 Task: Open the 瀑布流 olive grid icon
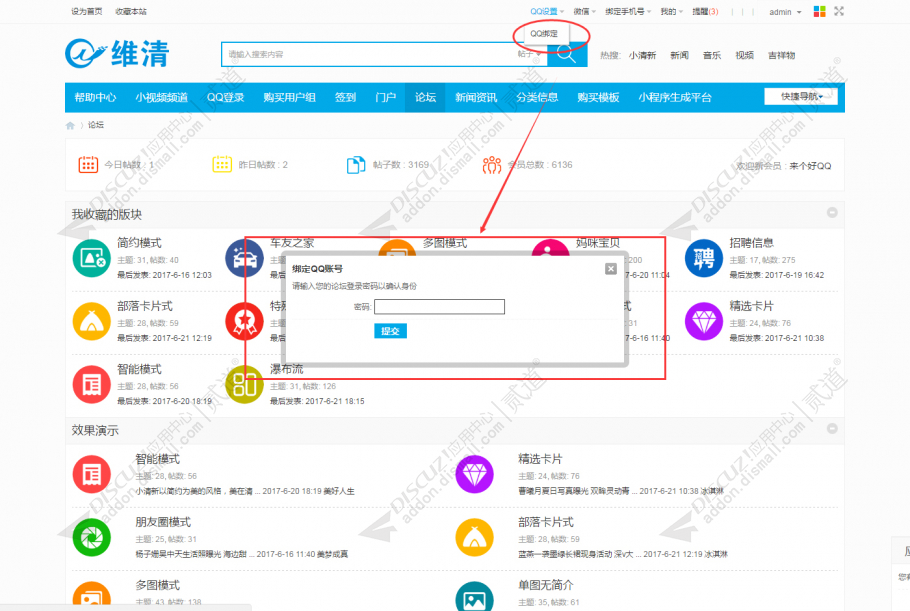point(244,385)
